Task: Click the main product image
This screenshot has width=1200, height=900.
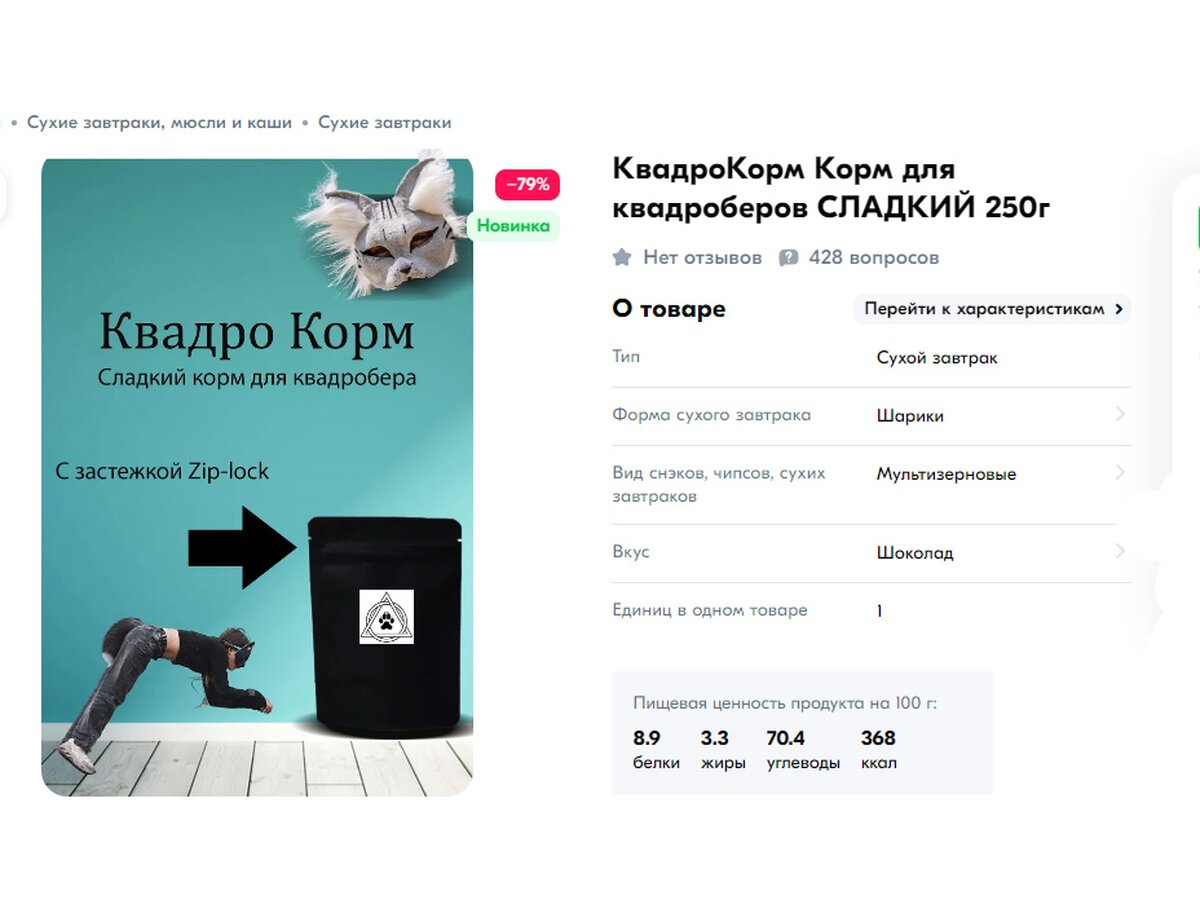Action: click(x=257, y=476)
